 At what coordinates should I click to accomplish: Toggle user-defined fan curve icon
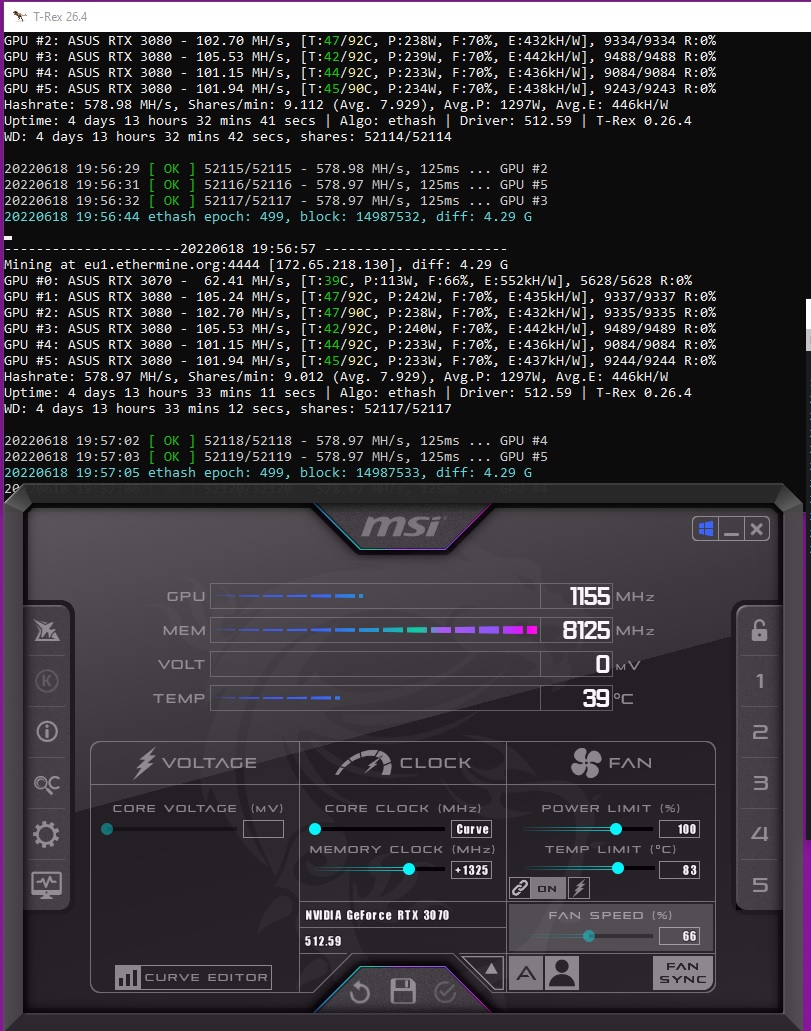[x=562, y=973]
